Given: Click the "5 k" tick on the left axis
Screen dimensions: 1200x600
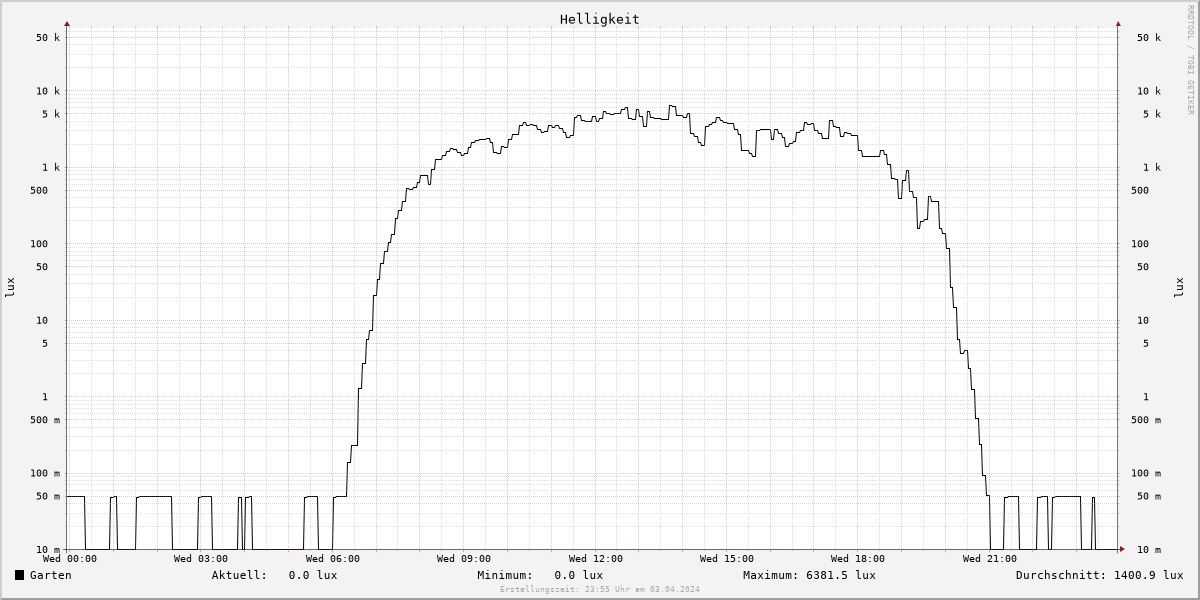Looking at the screenshot, I should (x=51, y=114).
